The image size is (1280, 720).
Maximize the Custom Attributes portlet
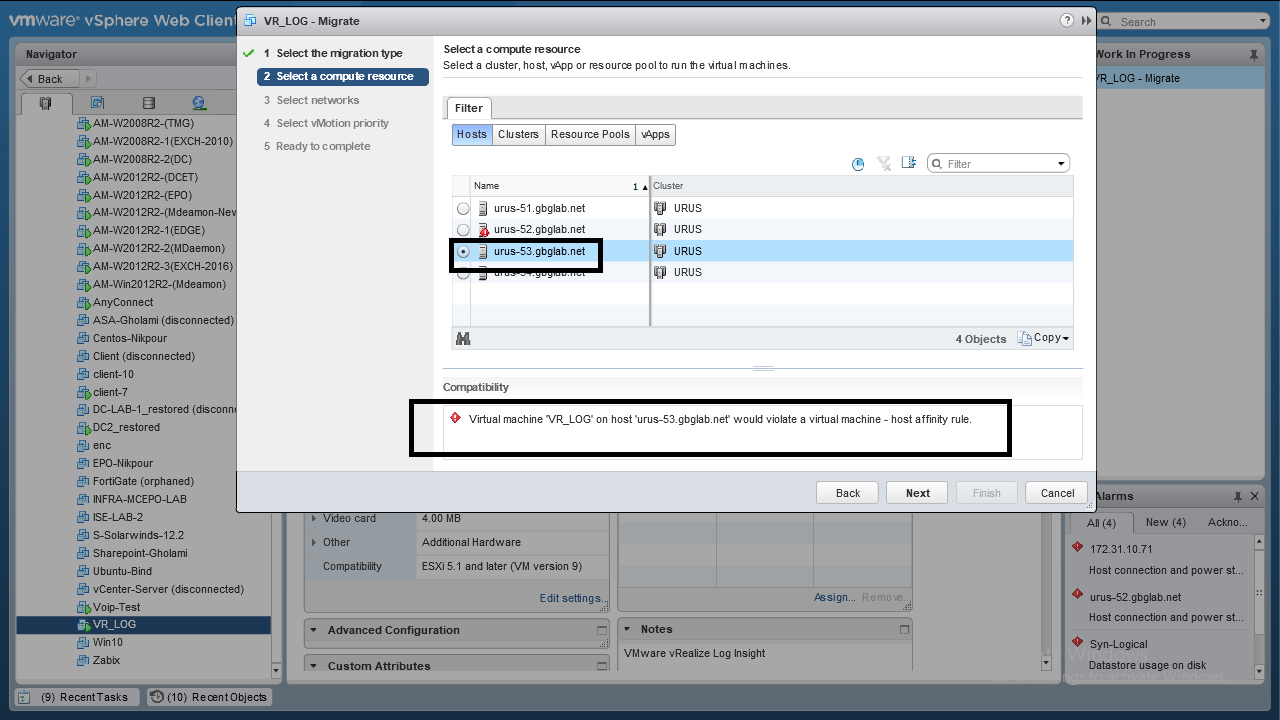tap(602, 666)
